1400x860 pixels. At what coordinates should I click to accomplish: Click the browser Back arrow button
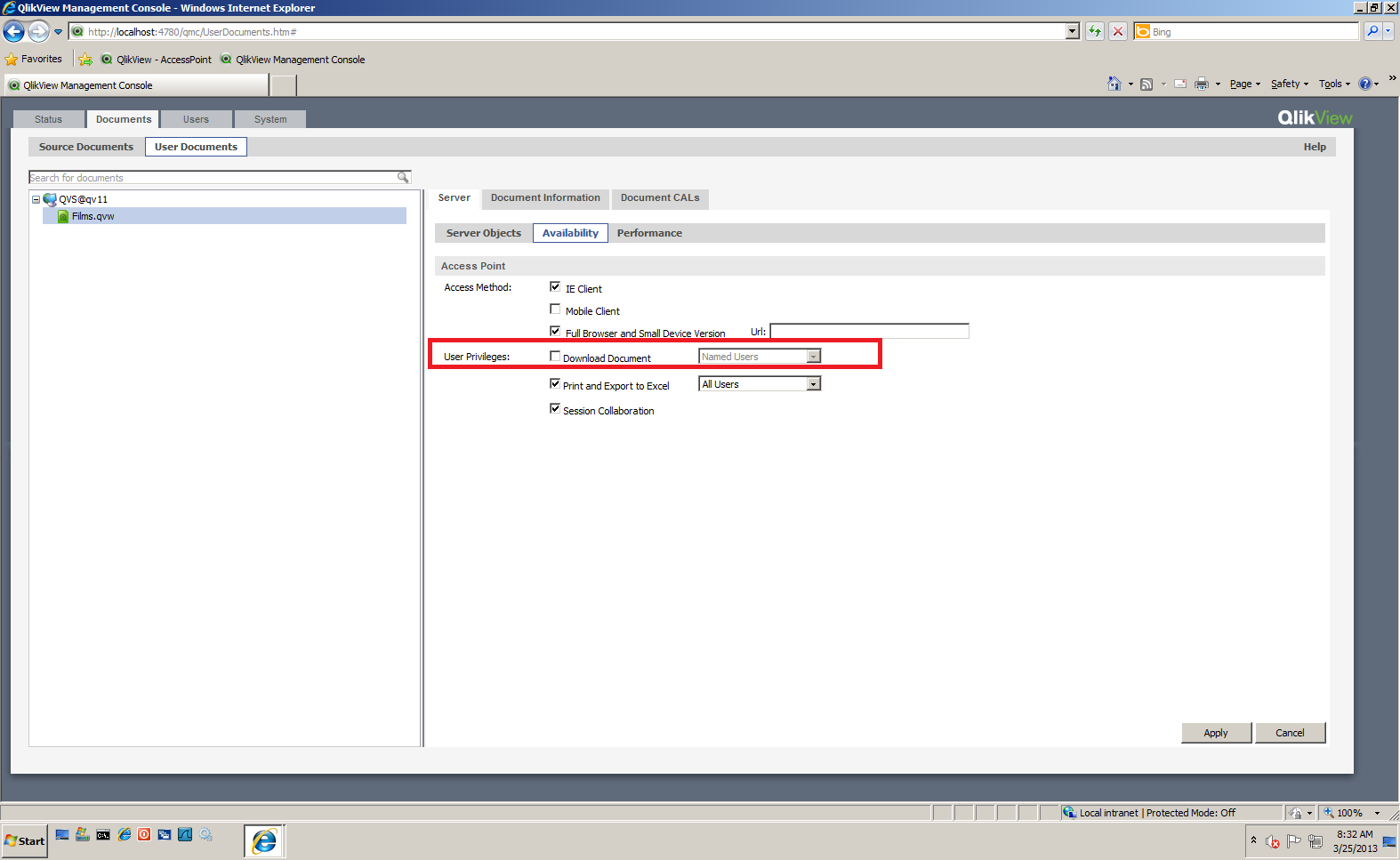pyautogui.click(x=13, y=32)
